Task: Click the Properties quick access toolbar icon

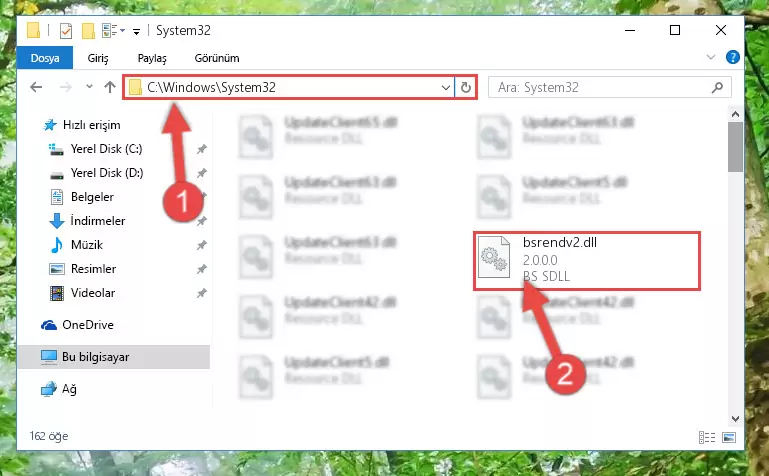Action: pyautogui.click(x=66, y=31)
